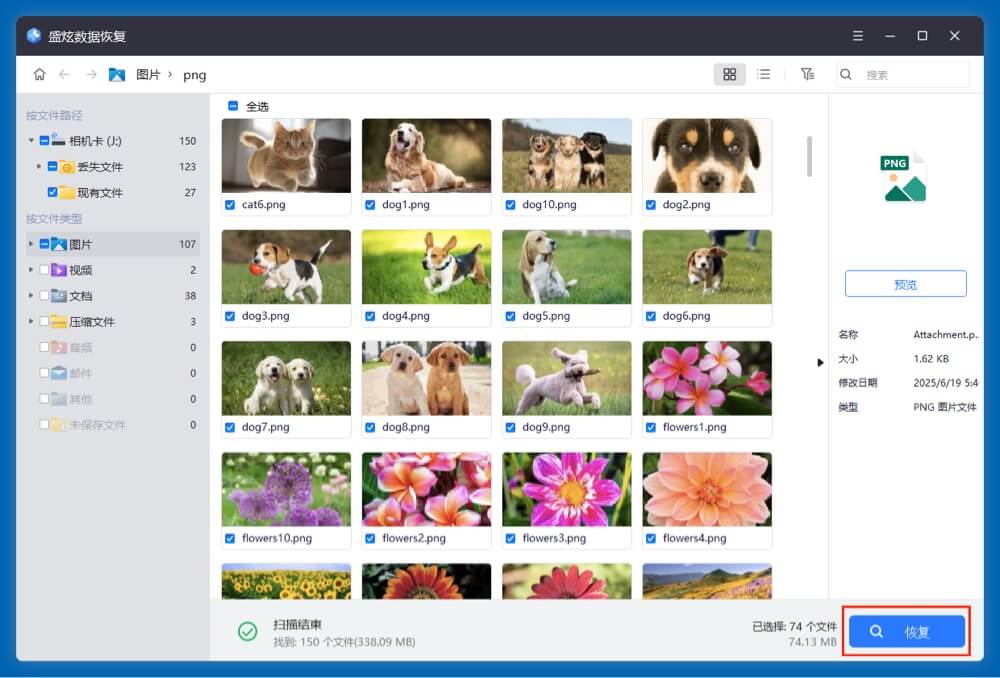Select 现有文件 in the path tree

tap(99, 193)
